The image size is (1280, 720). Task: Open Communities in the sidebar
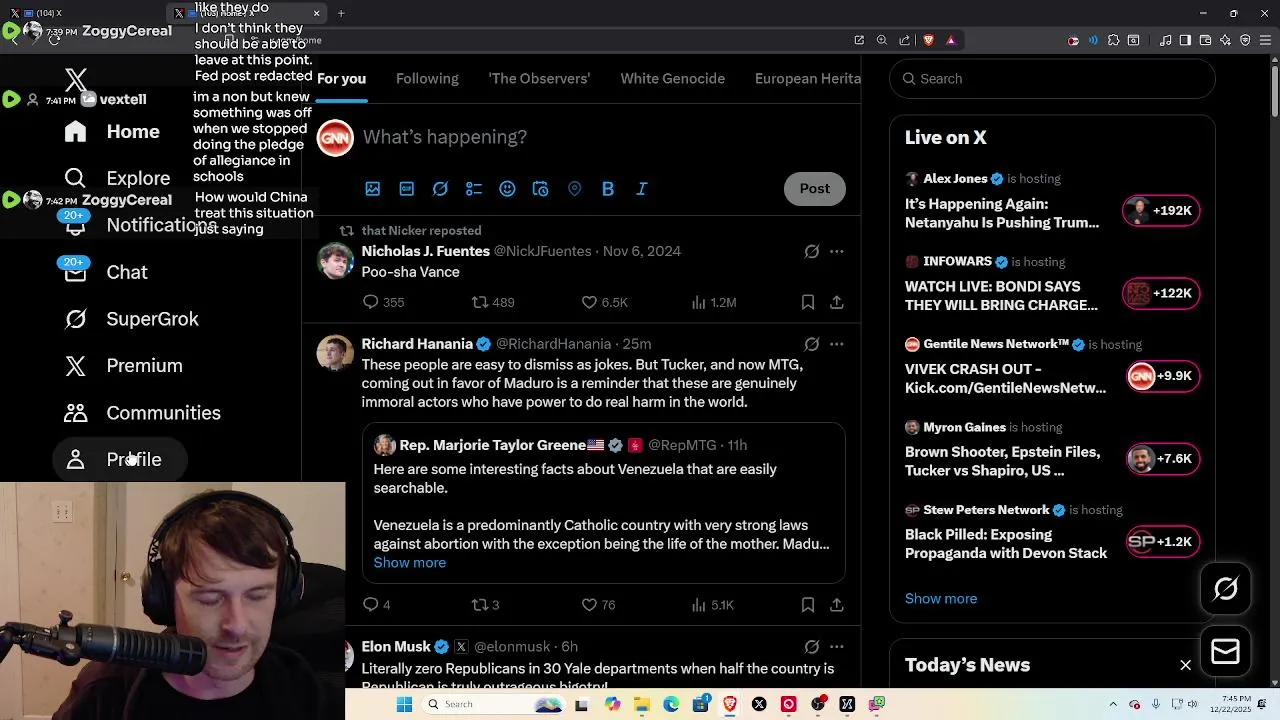tap(142, 413)
